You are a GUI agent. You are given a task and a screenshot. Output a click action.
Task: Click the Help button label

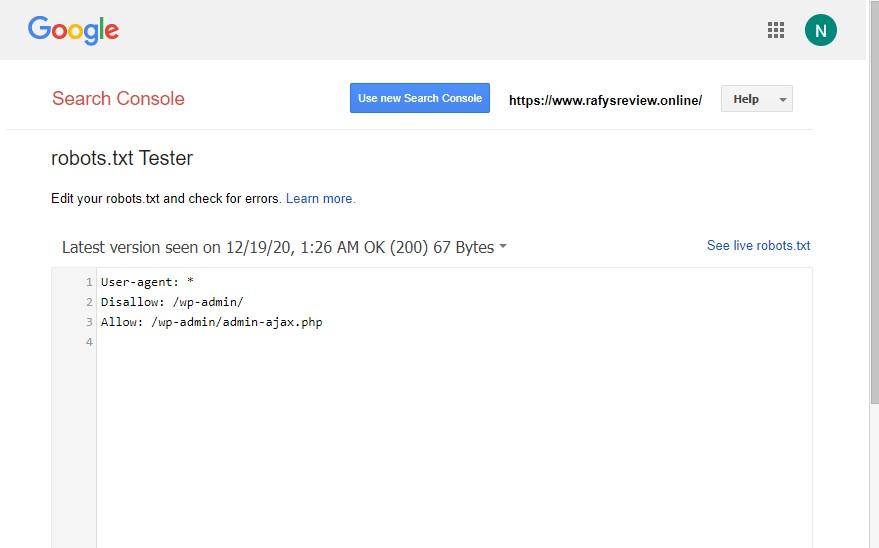click(746, 99)
